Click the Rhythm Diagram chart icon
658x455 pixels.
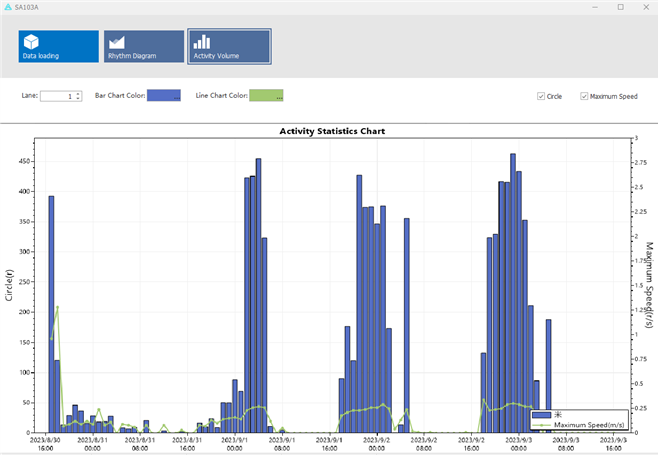click(x=117, y=41)
